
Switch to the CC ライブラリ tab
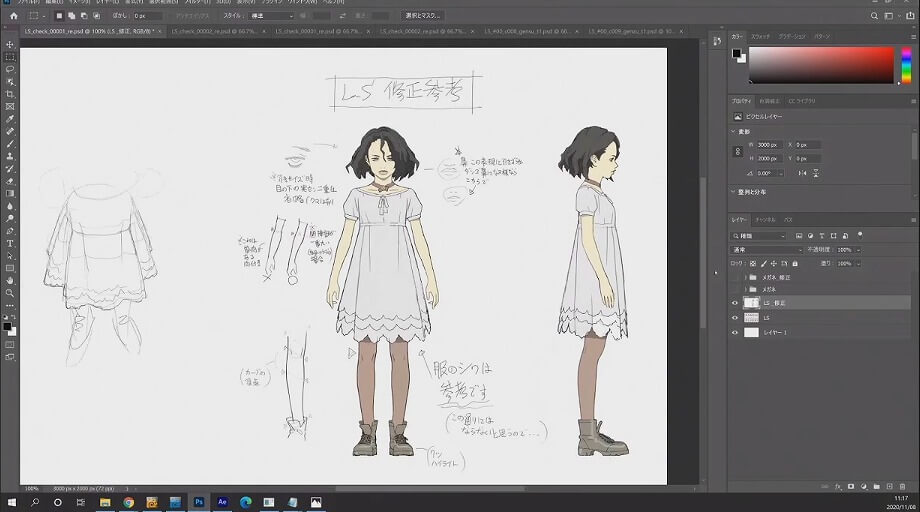[801, 101]
